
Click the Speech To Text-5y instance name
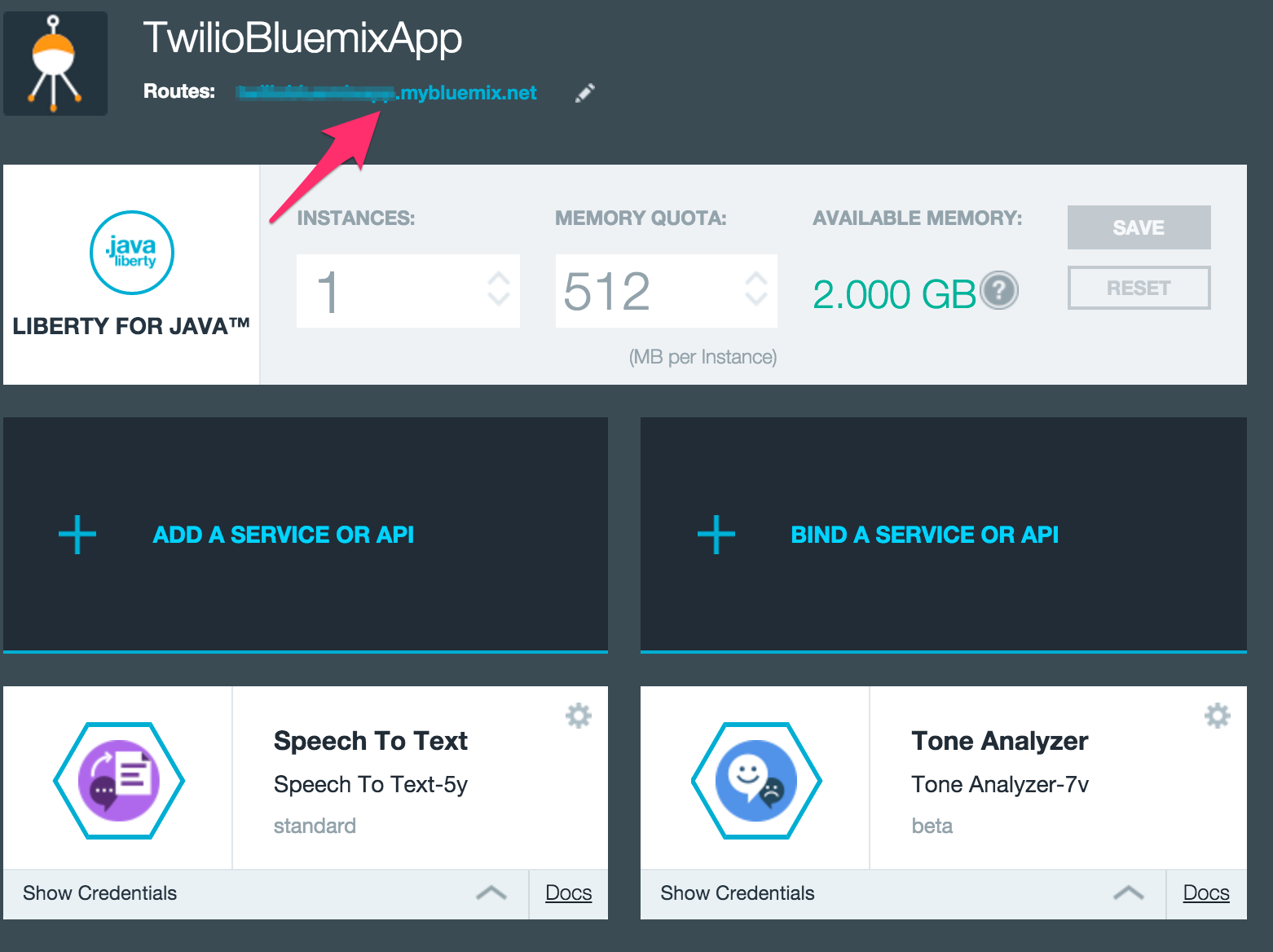tap(371, 784)
